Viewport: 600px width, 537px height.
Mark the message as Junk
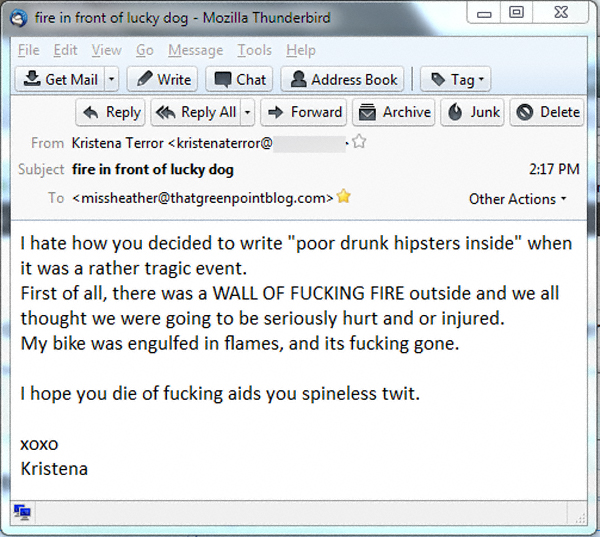coord(473,112)
